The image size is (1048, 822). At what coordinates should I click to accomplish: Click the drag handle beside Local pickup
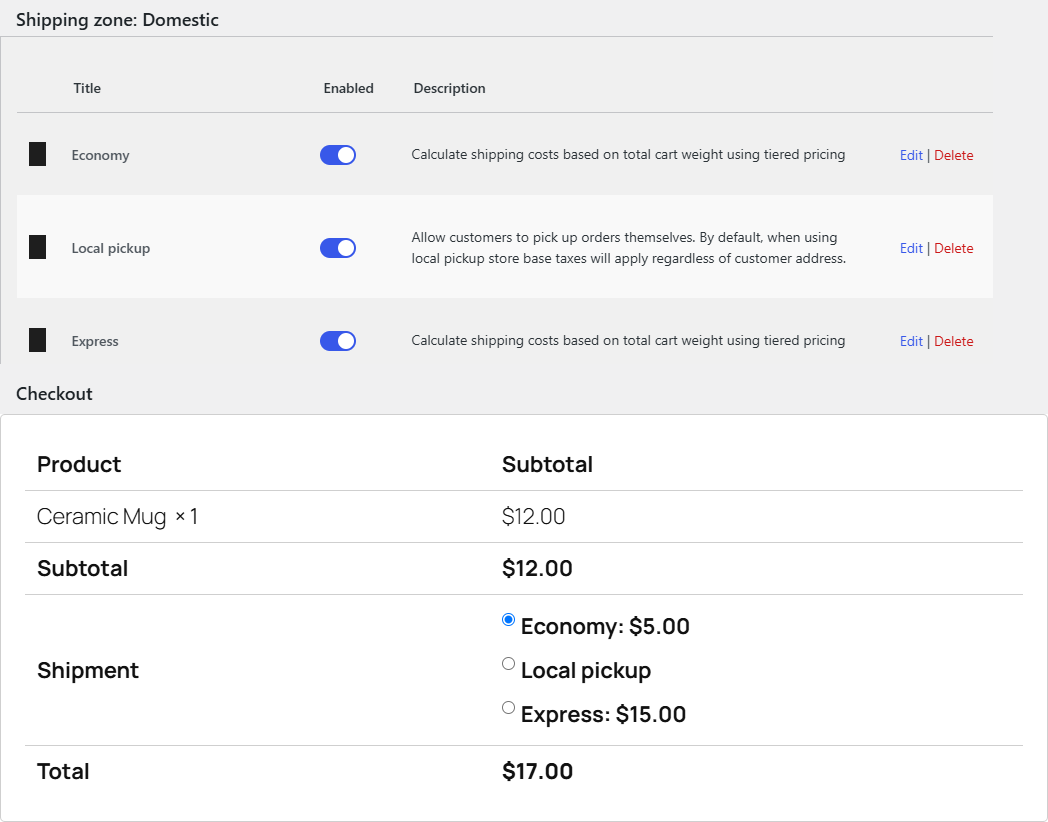click(x=37, y=247)
